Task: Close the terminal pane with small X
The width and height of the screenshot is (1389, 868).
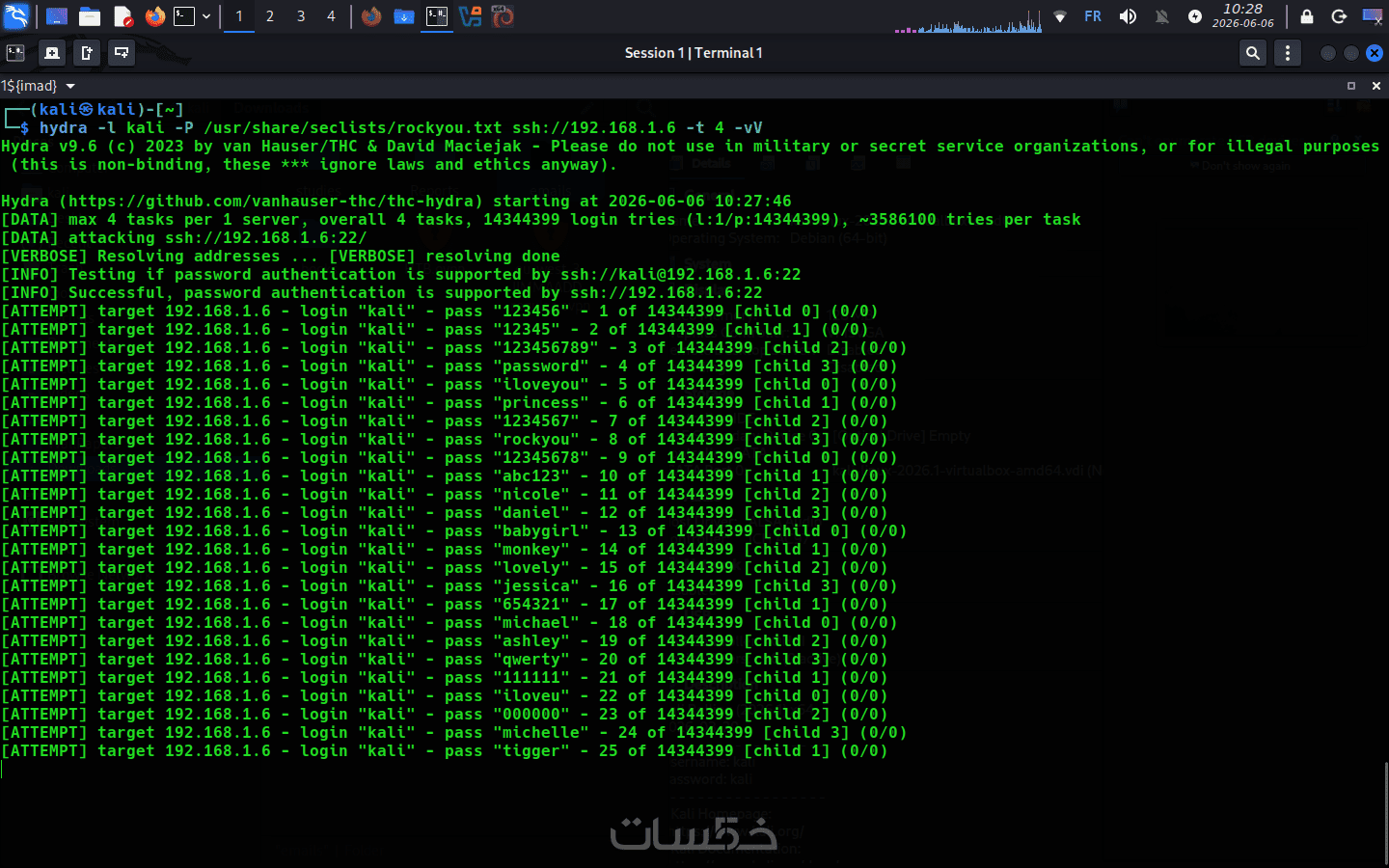Action: point(1376,86)
